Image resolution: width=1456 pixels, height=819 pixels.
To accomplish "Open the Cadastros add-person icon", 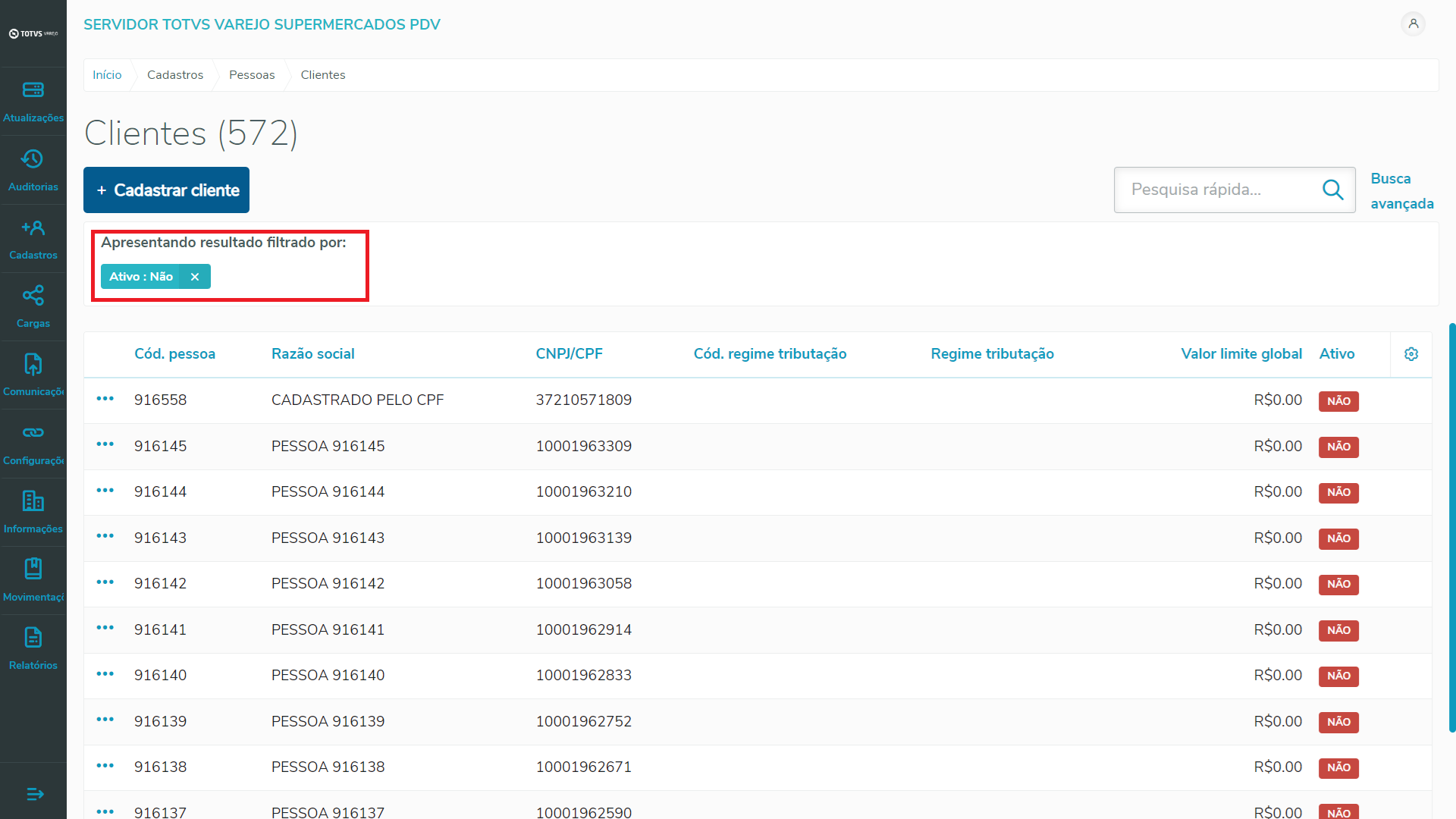I will 33,227.
